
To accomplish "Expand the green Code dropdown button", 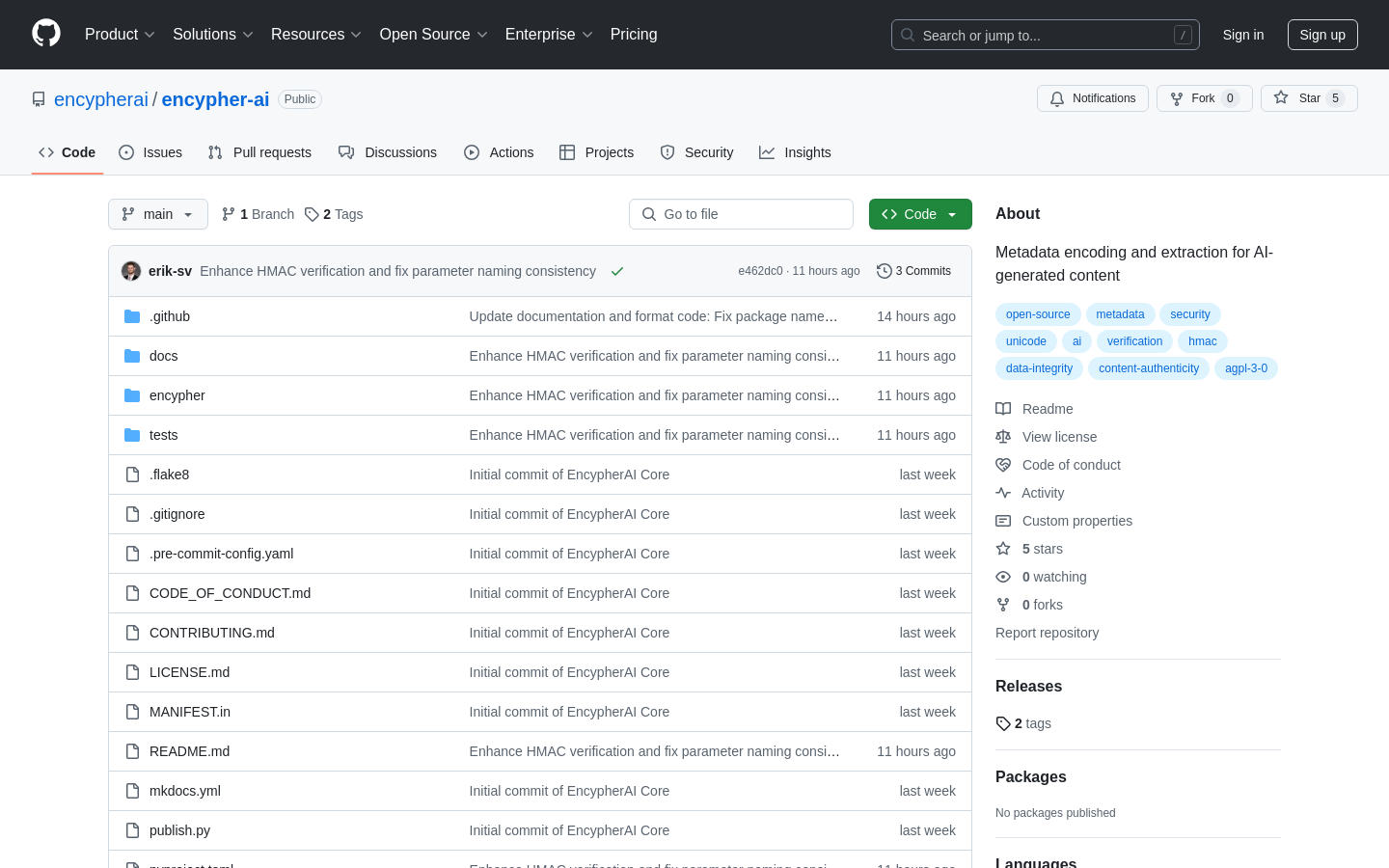I will tap(919, 214).
